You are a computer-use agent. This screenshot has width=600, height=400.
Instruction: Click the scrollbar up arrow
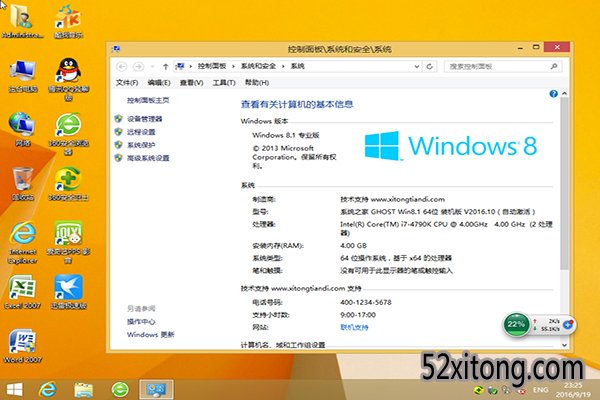pyautogui.click(x=564, y=93)
